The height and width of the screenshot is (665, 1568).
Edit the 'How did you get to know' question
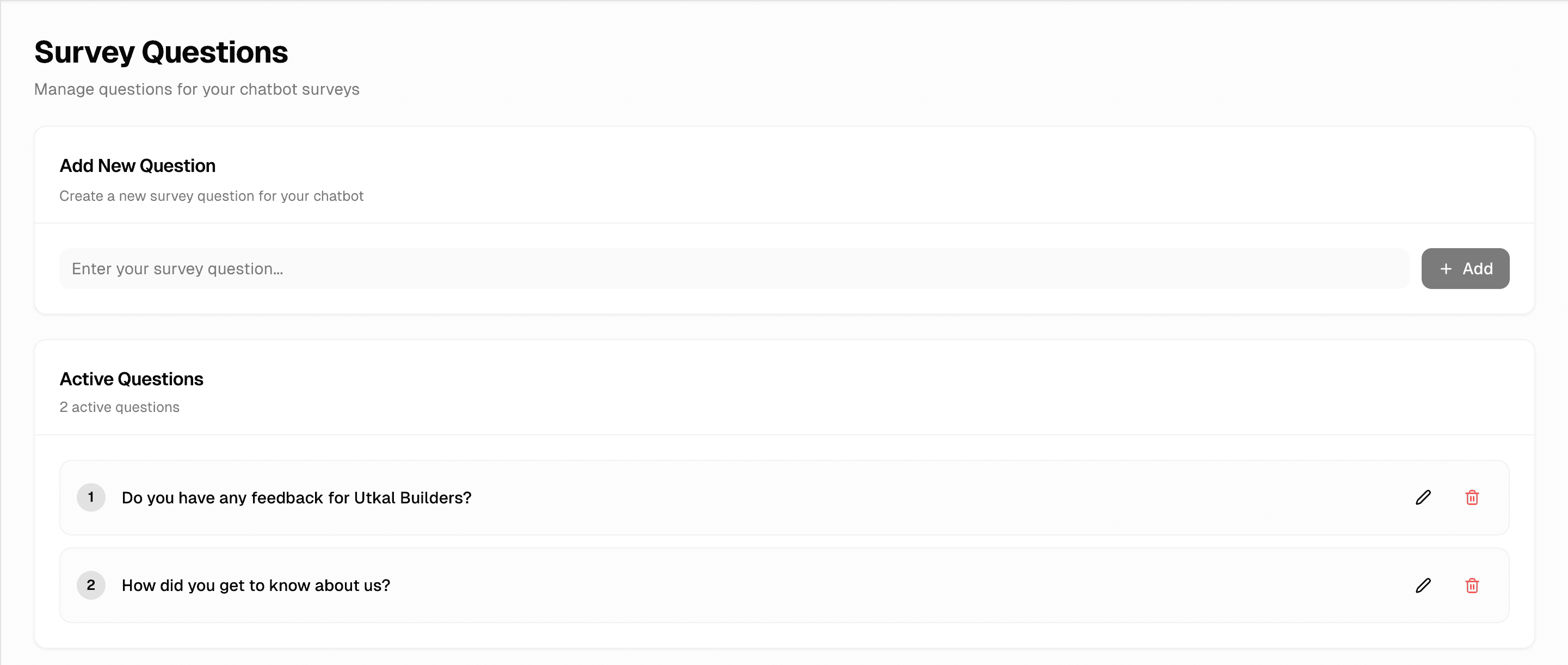(1424, 585)
